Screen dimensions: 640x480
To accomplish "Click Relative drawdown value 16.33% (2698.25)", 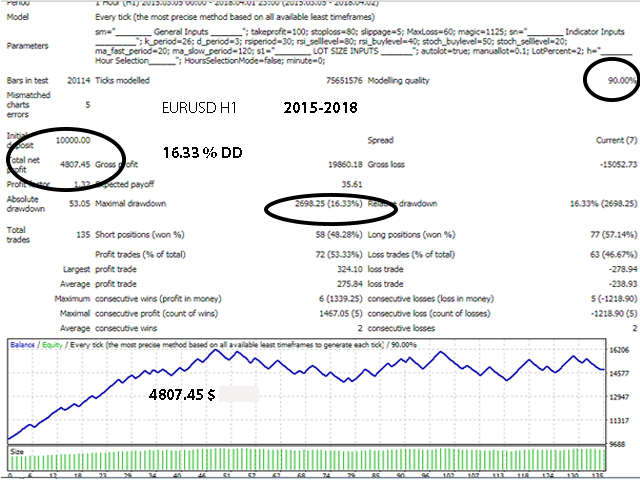I will [x=603, y=204].
